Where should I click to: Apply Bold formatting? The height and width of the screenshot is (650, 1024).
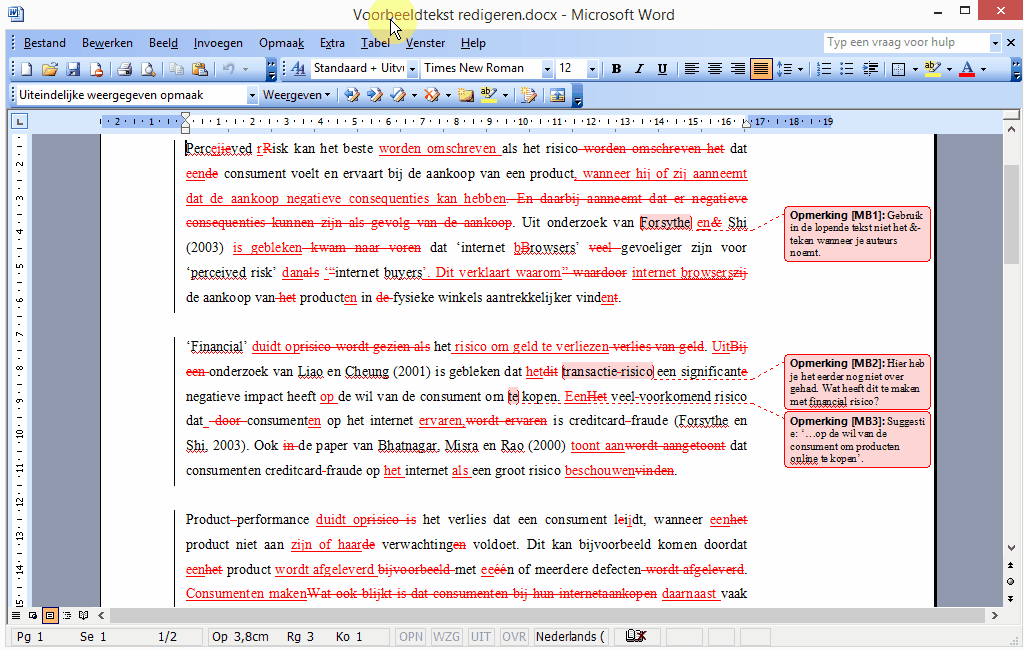click(x=616, y=69)
